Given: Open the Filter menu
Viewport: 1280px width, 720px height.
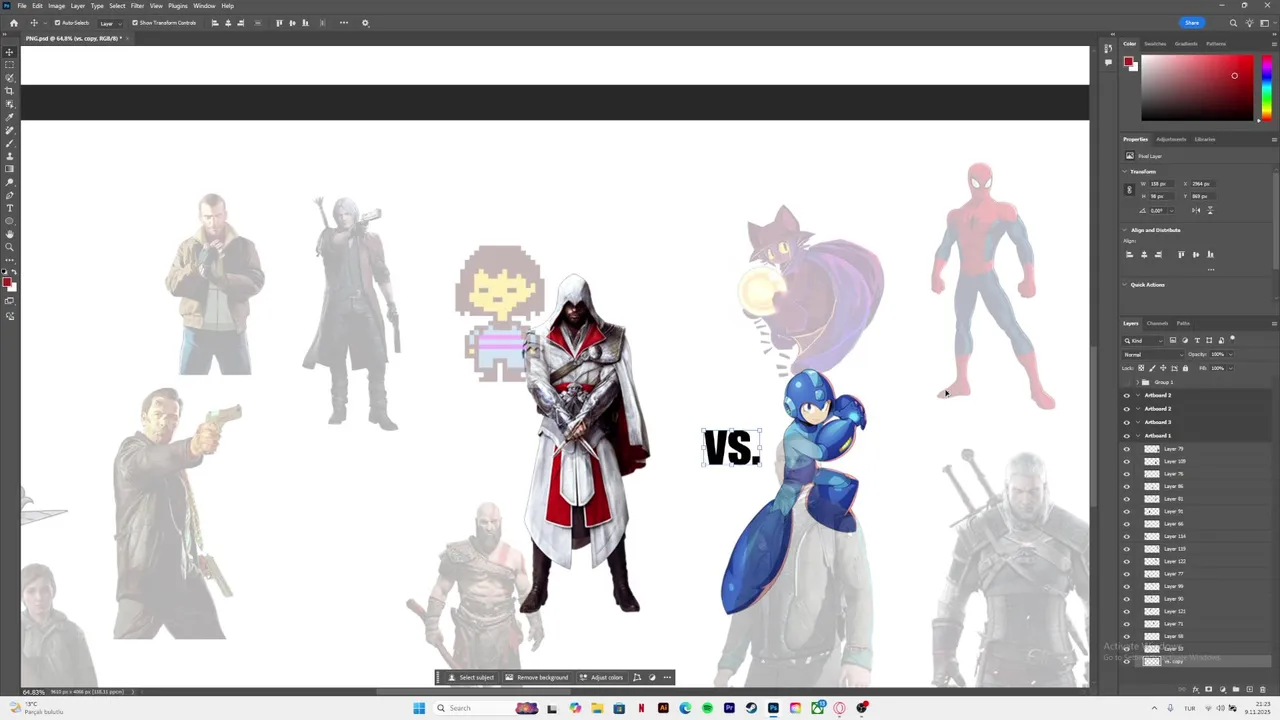Looking at the screenshot, I should coord(137,6).
